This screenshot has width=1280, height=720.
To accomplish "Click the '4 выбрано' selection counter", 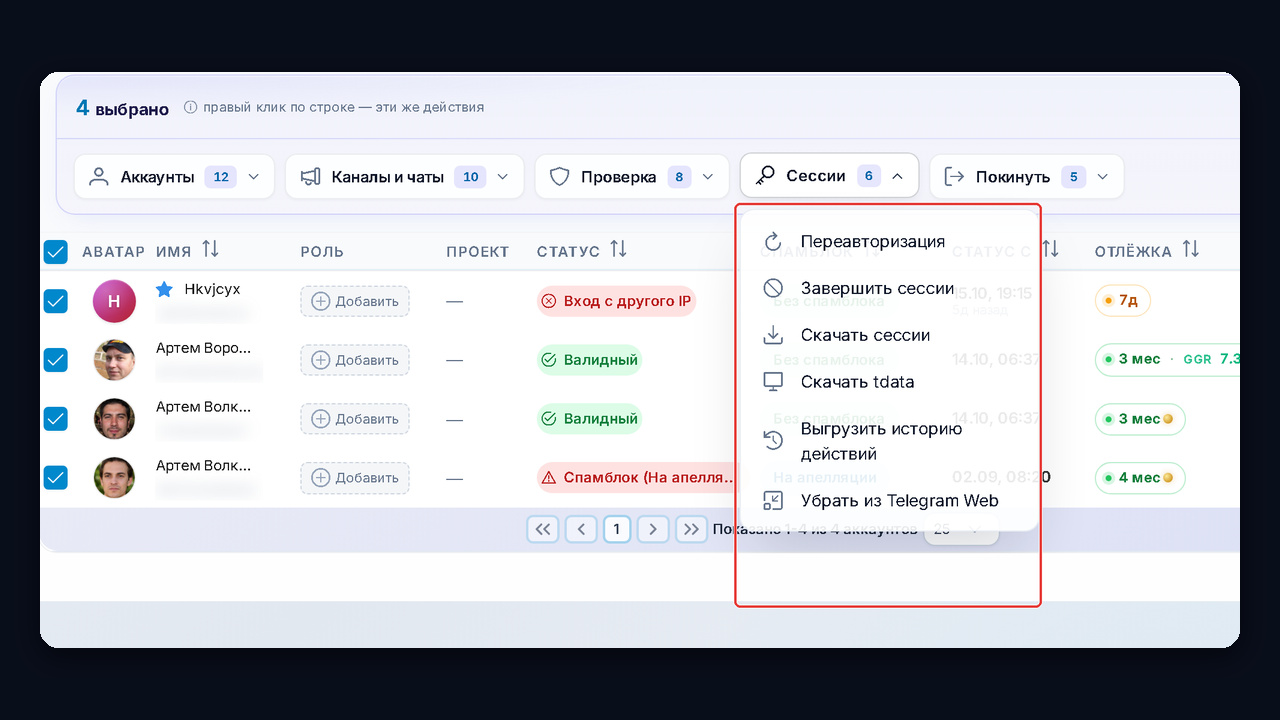I will click(123, 108).
